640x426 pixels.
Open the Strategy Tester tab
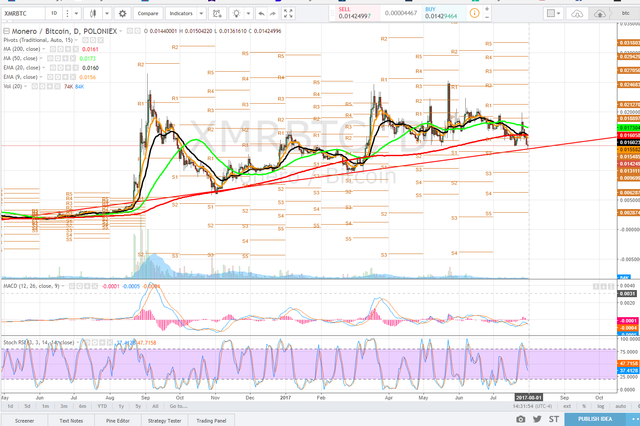coord(164,421)
